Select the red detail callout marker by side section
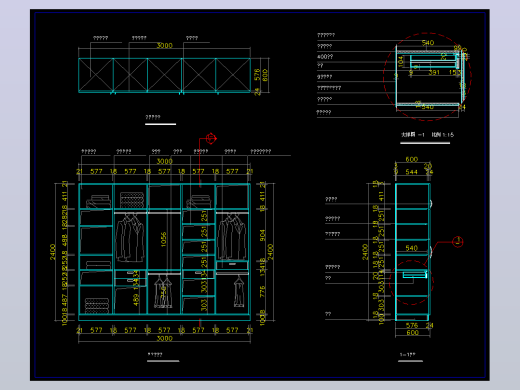 (458, 242)
